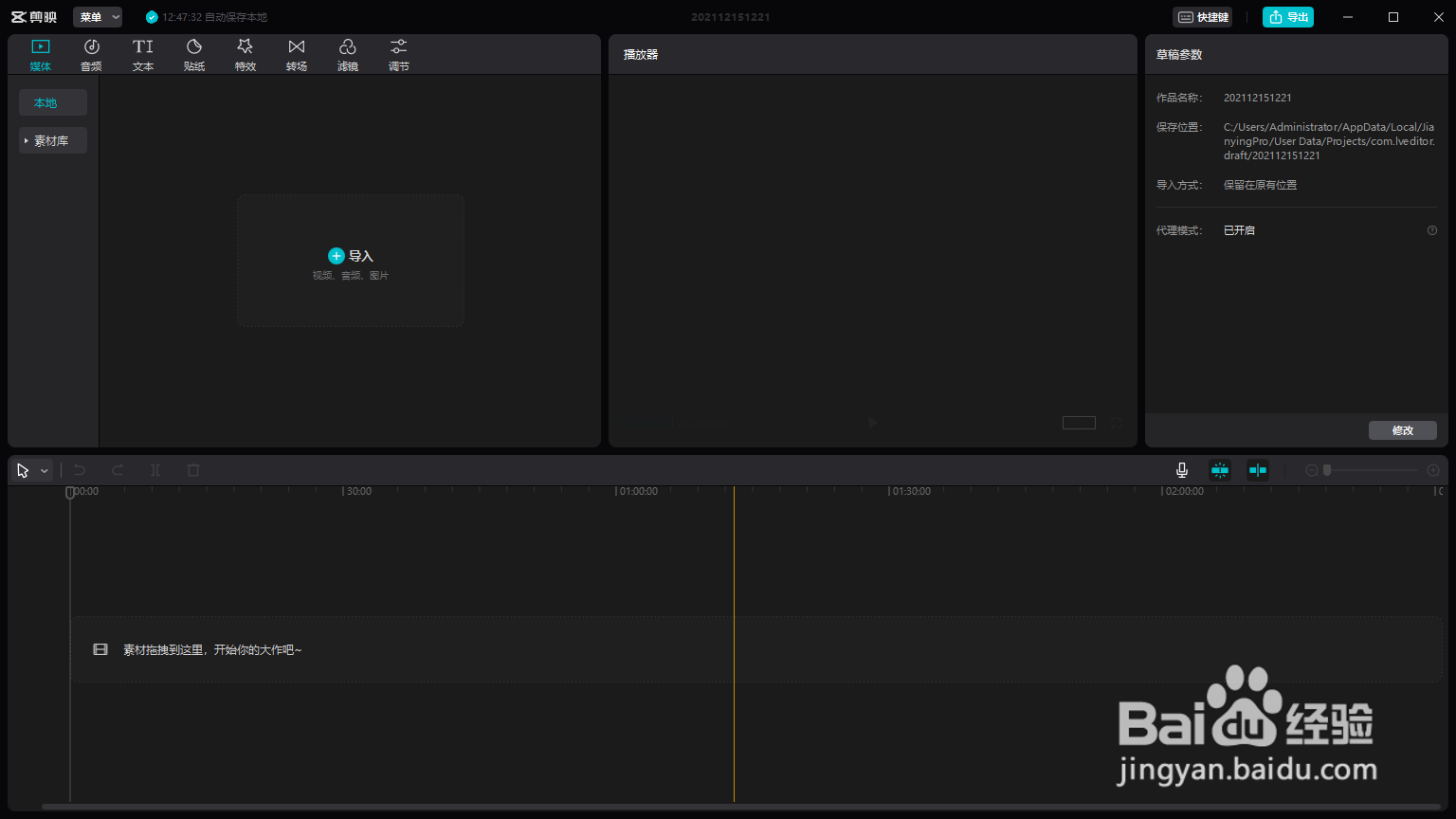Click the import area hint 视频、音频、图片
The image size is (1456, 819).
tap(351, 276)
